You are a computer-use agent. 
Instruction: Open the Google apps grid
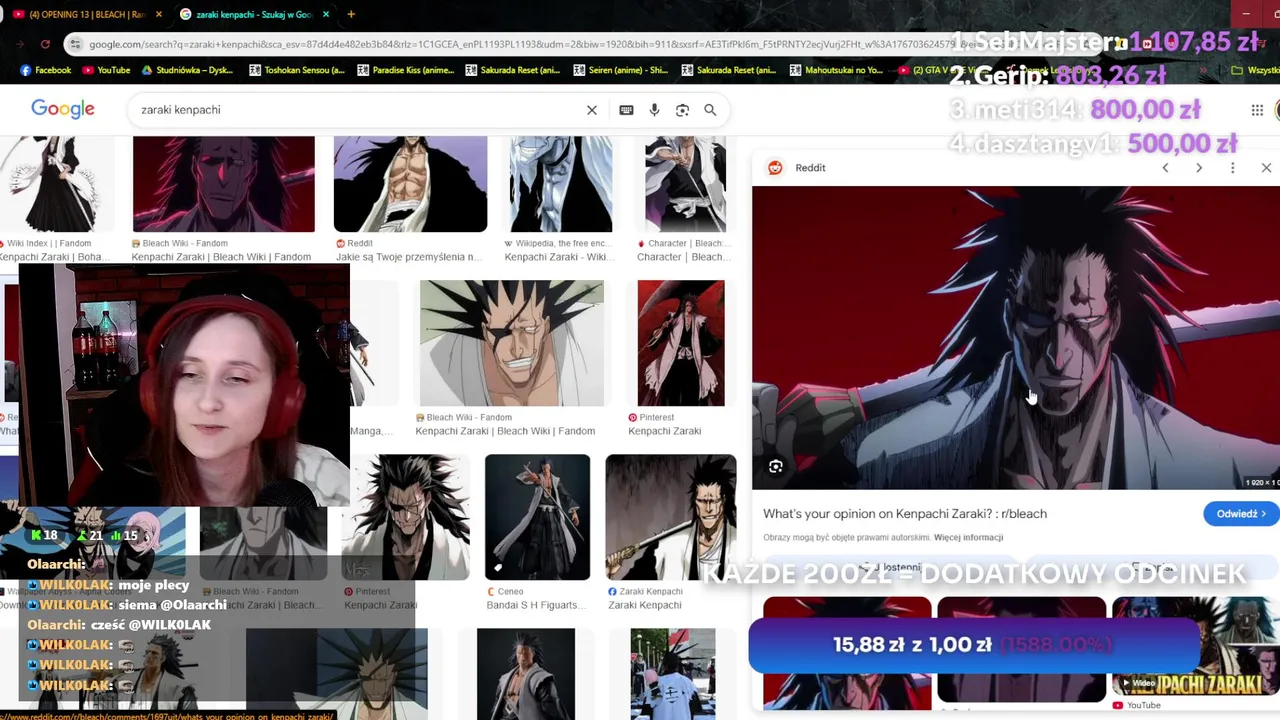(1257, 110)
